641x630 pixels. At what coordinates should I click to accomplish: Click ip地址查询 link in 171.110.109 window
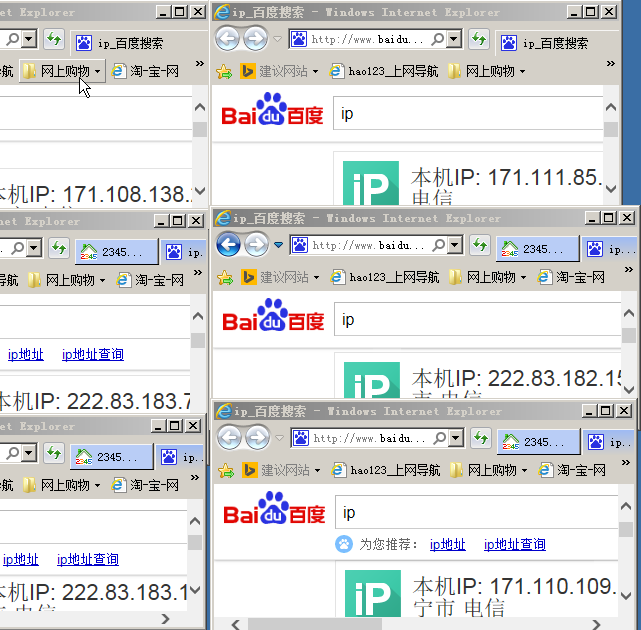pyautogui.click(x=515, y=544)
